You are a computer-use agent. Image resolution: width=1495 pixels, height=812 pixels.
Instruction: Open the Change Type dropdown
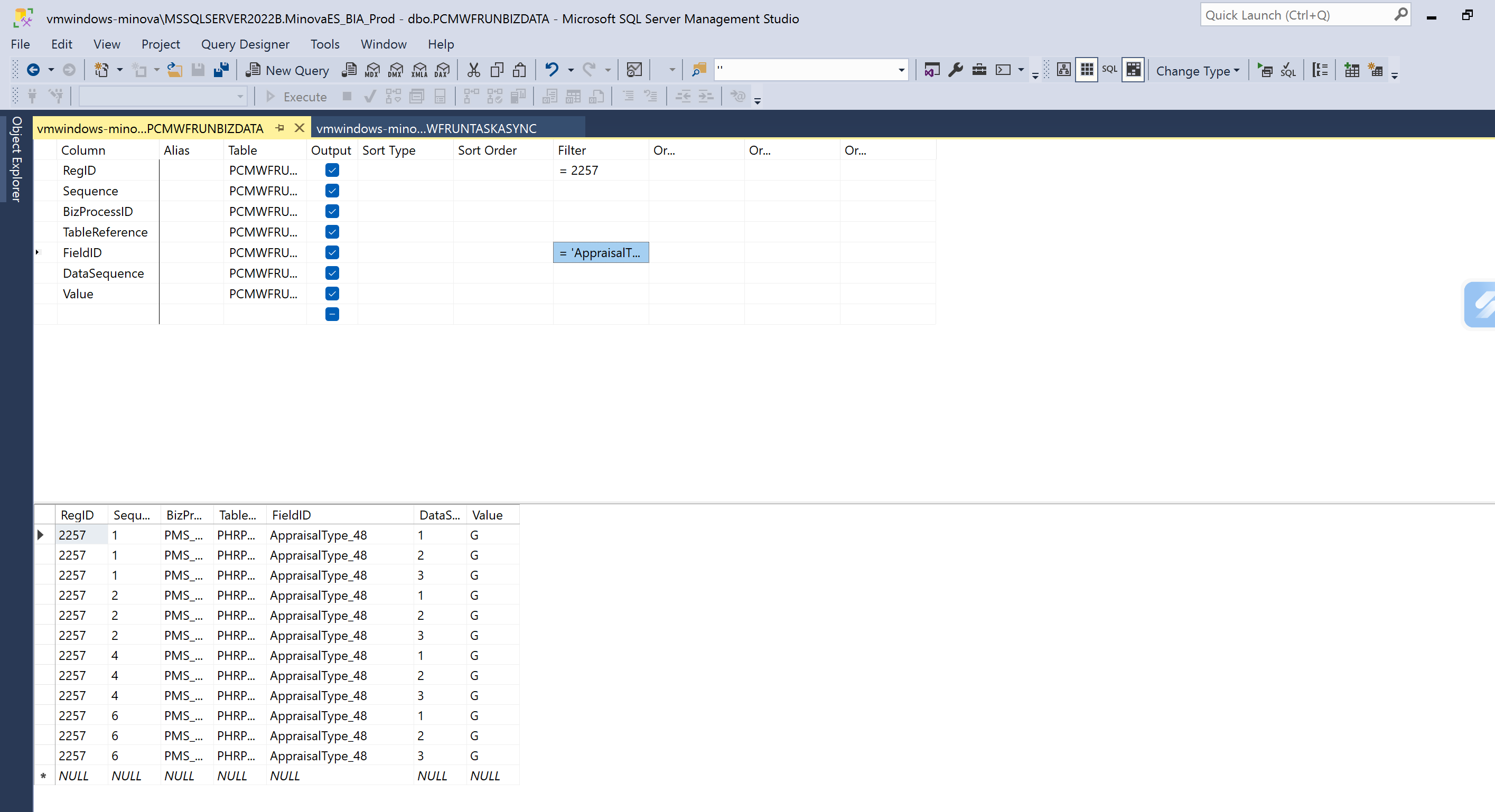1197,71
